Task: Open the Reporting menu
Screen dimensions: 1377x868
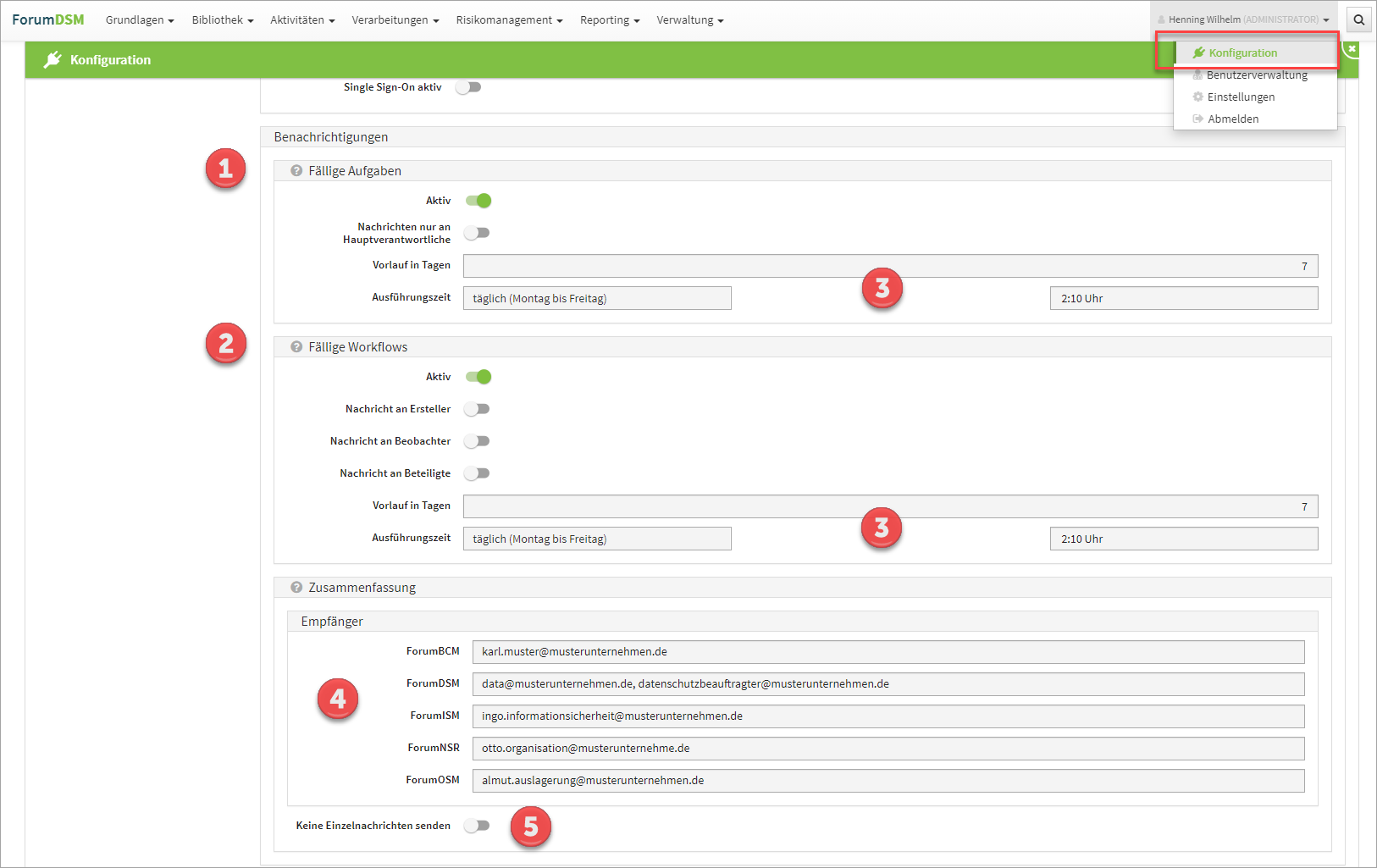Action: [x=609, y=20]
